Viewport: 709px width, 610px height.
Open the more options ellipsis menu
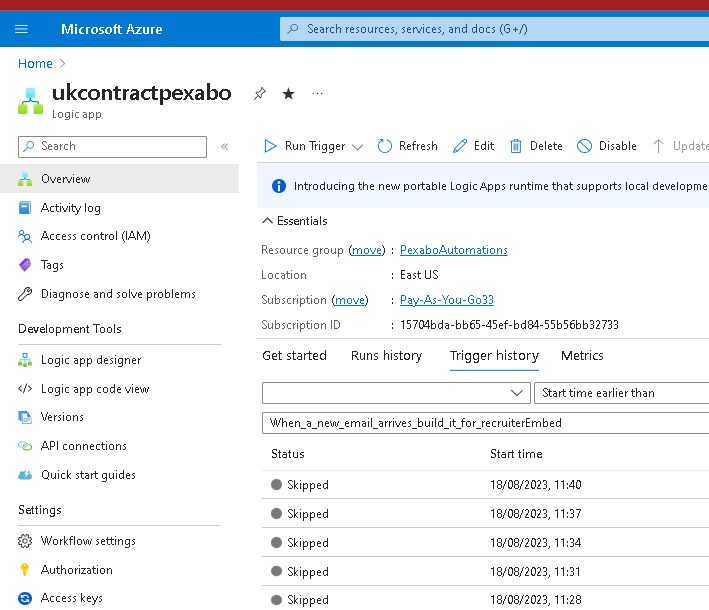[317, 94]
